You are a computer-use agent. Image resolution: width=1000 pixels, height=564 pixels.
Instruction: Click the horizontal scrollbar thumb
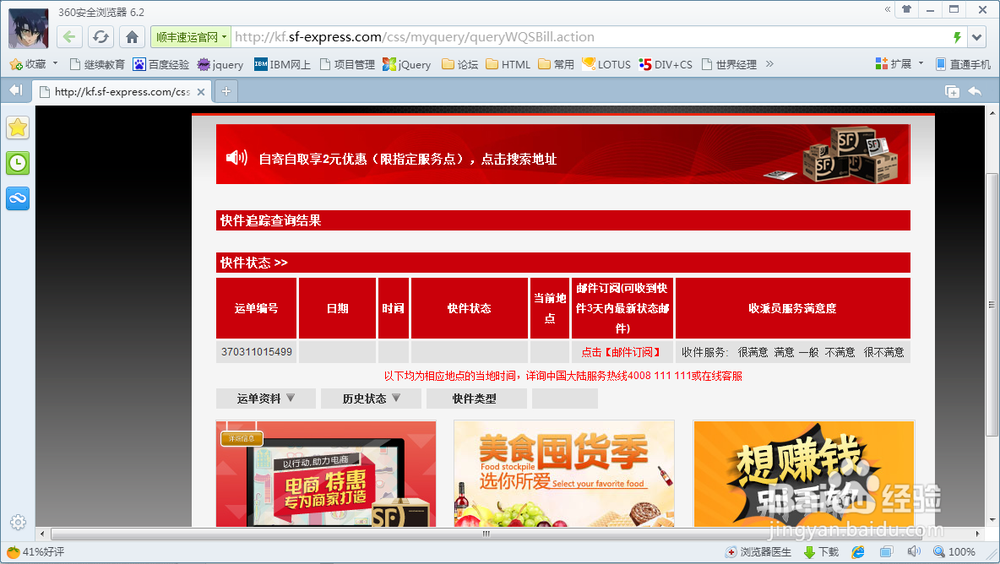pos(485,533)
